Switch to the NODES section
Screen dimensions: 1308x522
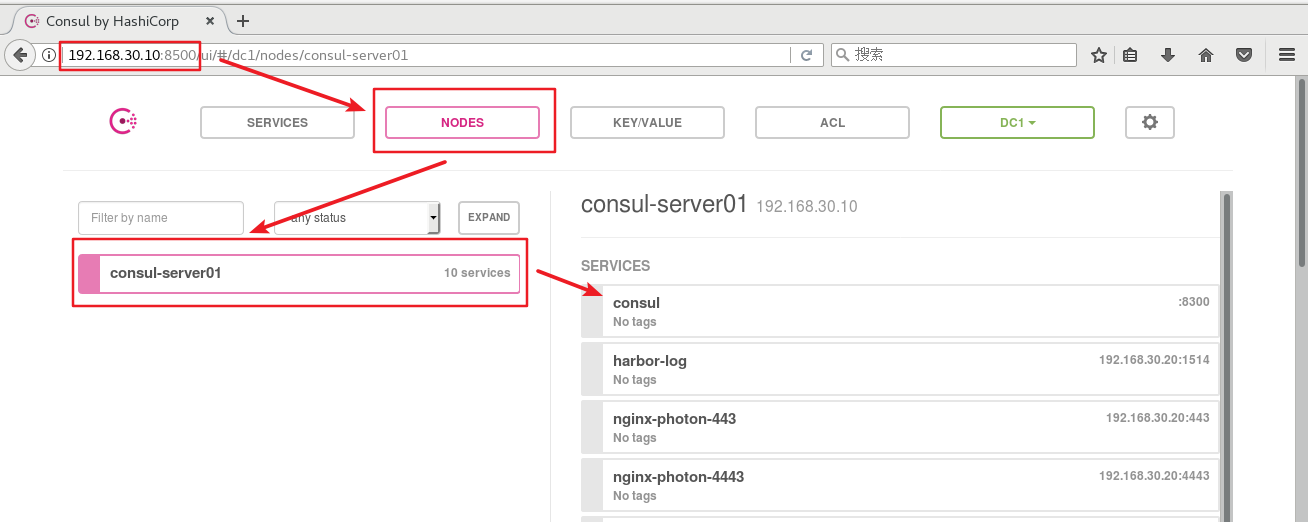462,122
